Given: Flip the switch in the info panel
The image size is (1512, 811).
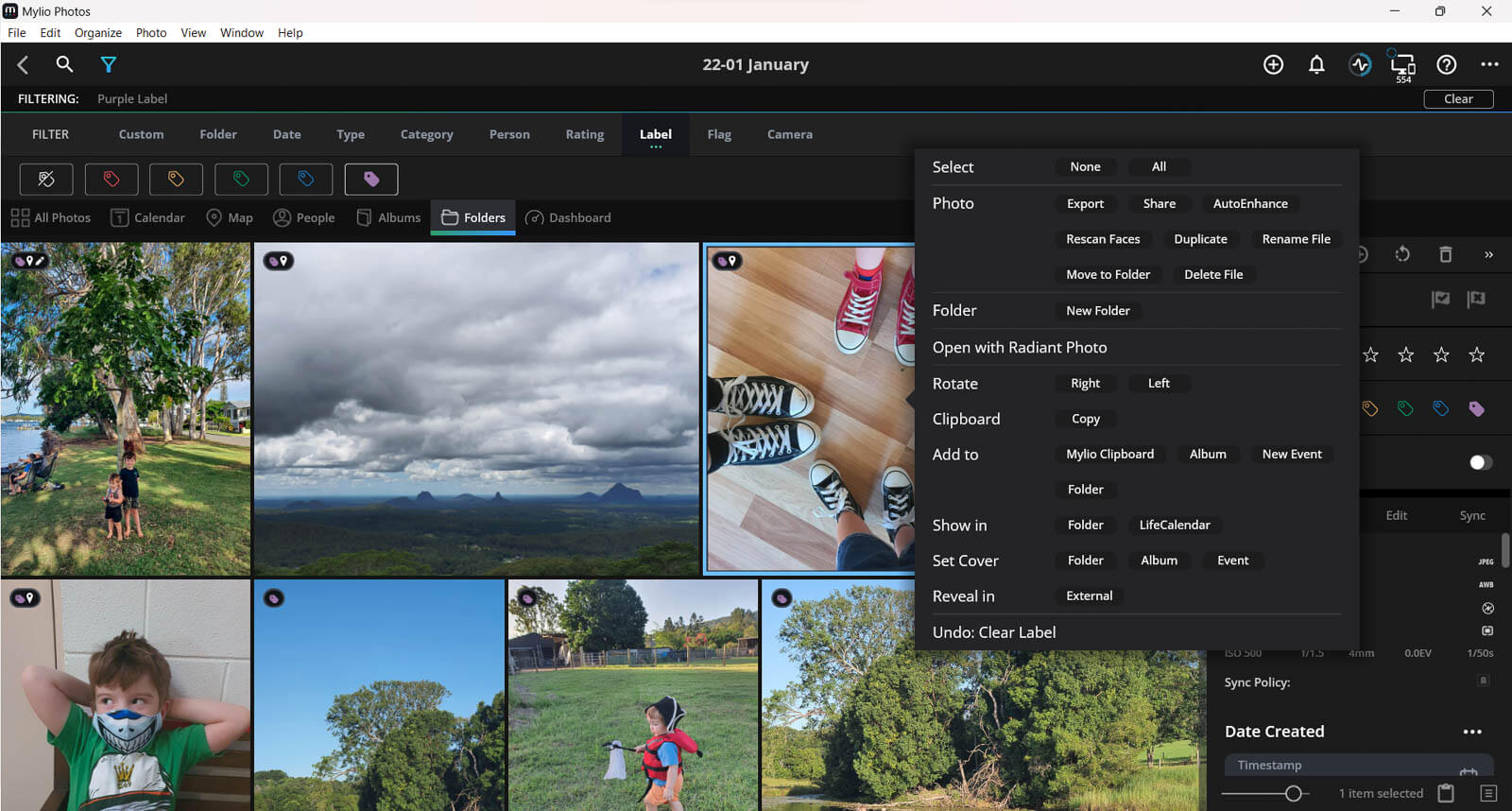Looking at the screenshot, I should tap(1480, 462).
